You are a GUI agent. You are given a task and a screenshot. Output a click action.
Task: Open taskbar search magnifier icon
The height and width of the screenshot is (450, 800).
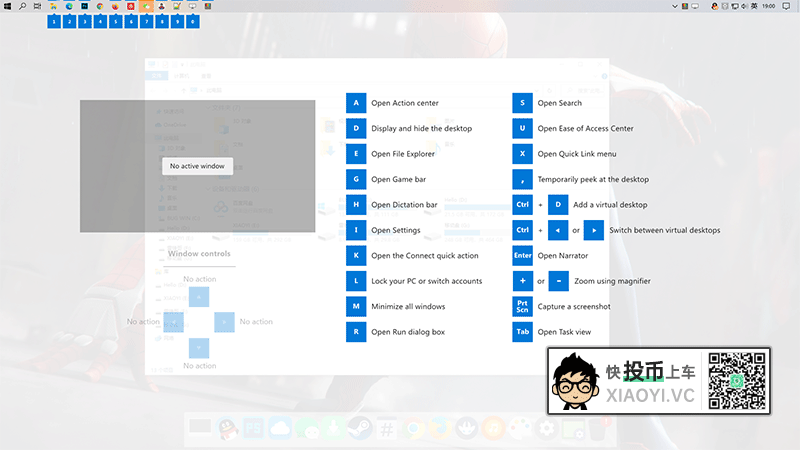tap(22, 6)
